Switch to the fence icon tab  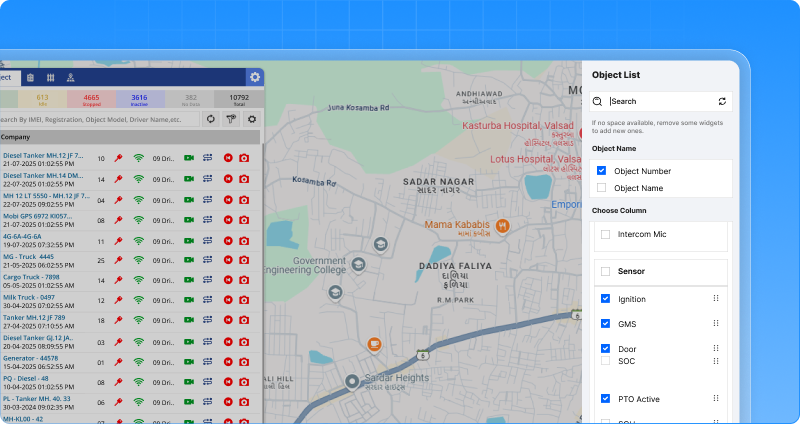[50, 77]
